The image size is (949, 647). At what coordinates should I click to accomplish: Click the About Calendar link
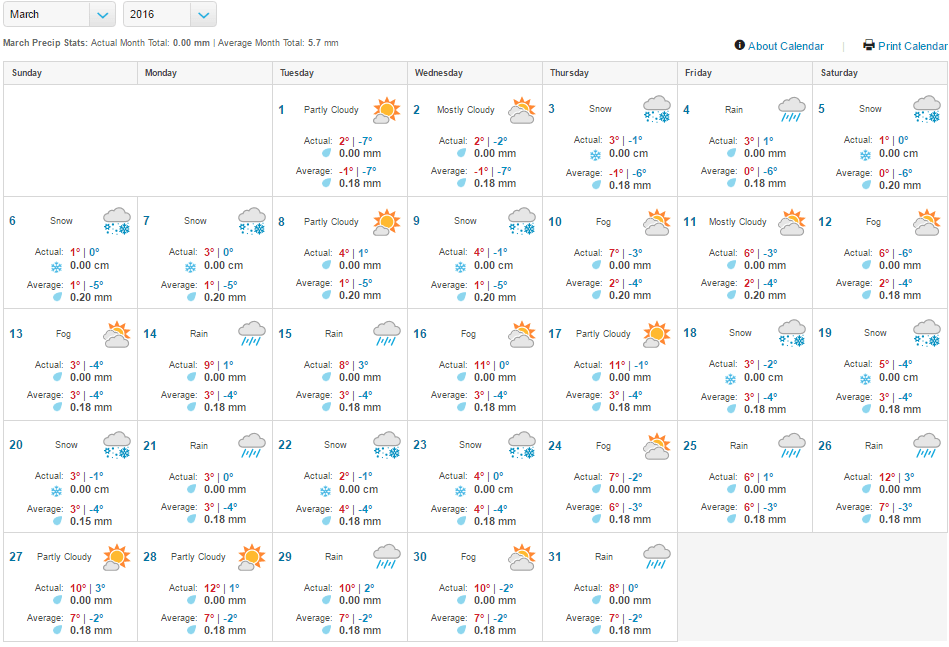coord(785,46)
